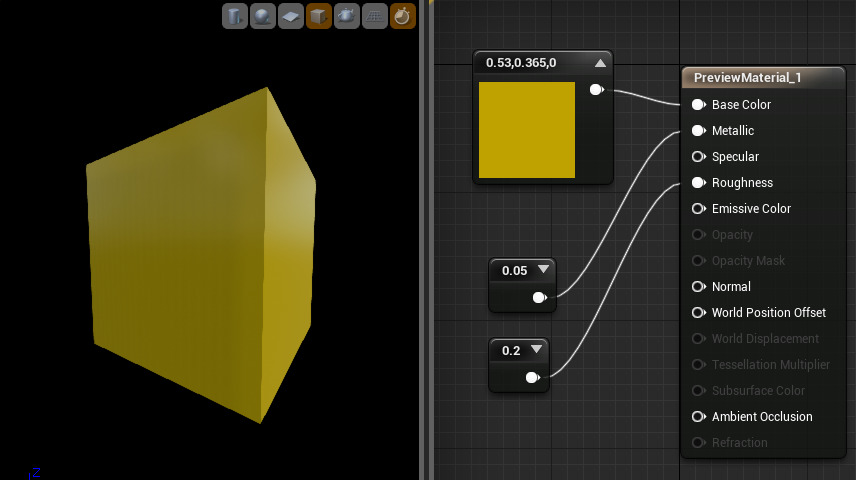Click the Opacity input pin
Screen dimensions: 856x480
point(698,235)
